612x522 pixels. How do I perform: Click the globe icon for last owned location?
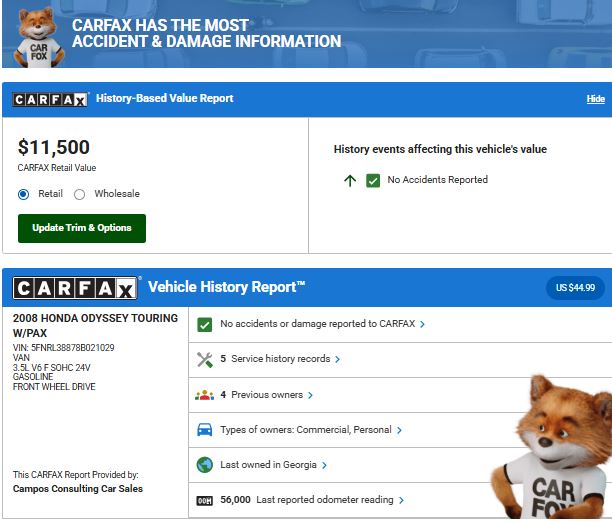pyautogui.click(x=205, y=465)
